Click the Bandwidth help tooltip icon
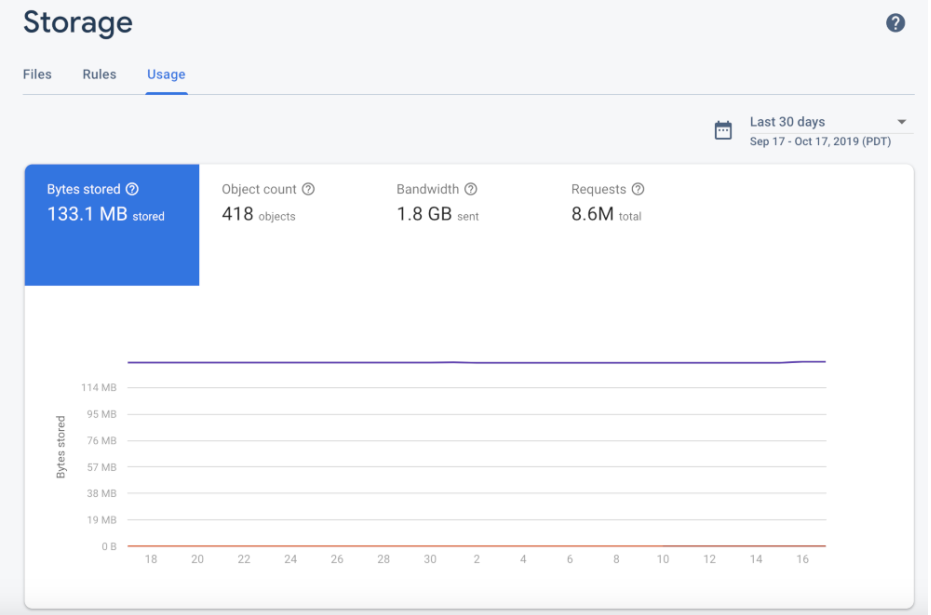This screenshot has height=615, width=931. click(468, 189)
